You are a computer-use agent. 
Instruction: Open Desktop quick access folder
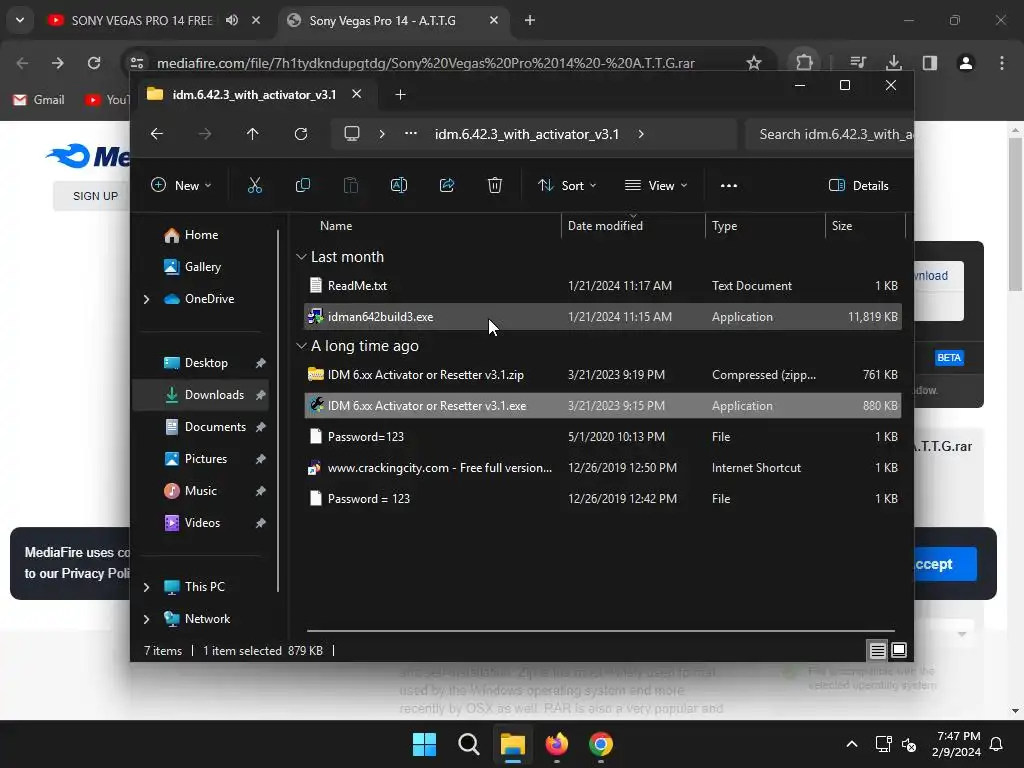[200, 362]
